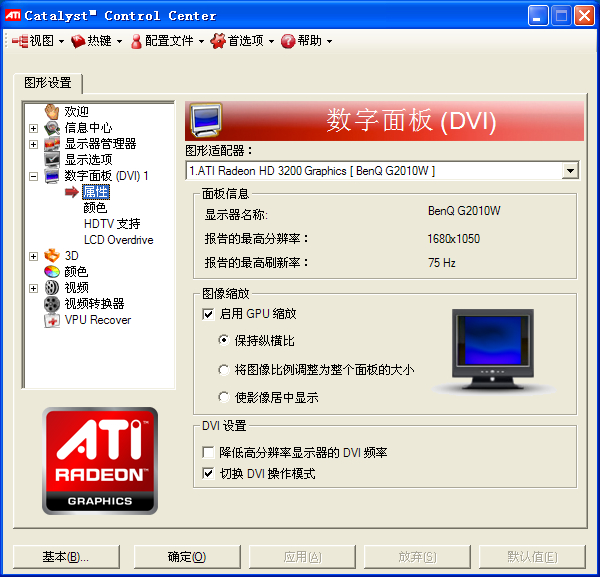
Task: Click the 应用(A) button
Action: click(x=302, y=557)
